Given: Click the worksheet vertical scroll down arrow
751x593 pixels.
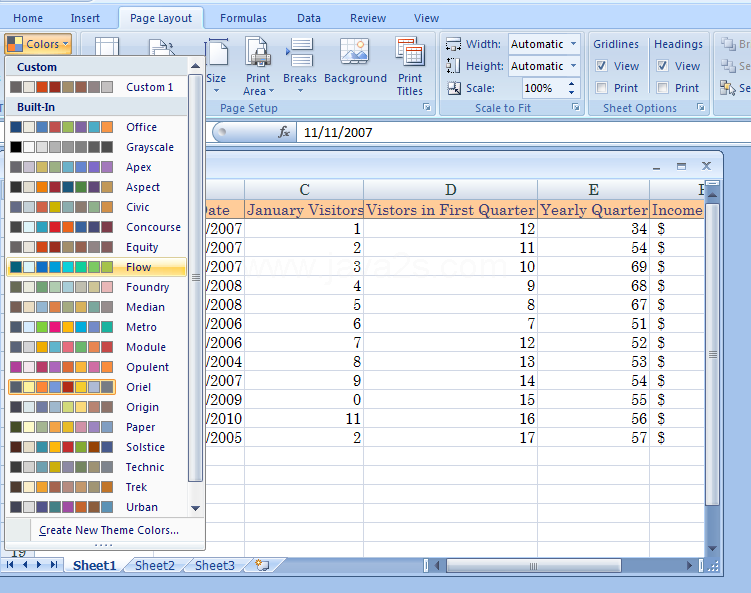Looking at the screenshot, I should tap(712, 548).
